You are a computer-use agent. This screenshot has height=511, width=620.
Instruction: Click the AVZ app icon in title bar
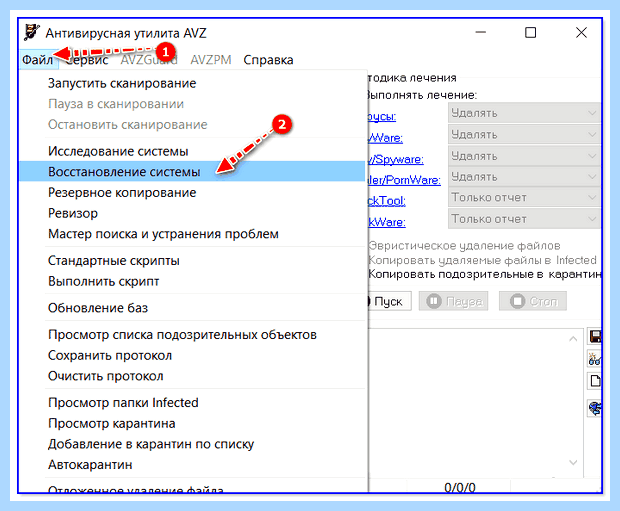[32, 32]
